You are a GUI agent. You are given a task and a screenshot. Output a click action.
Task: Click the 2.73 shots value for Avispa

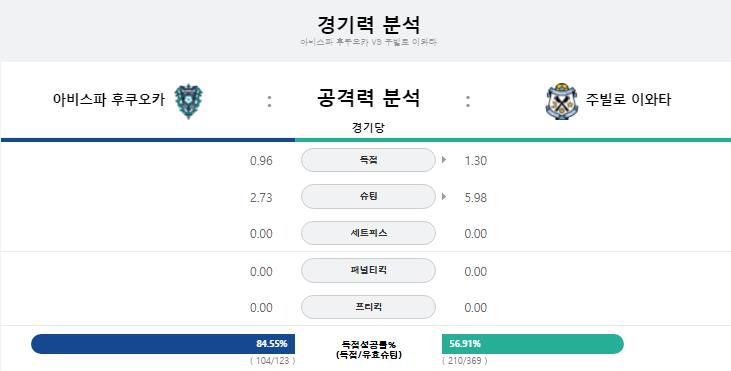click(261, 198)
